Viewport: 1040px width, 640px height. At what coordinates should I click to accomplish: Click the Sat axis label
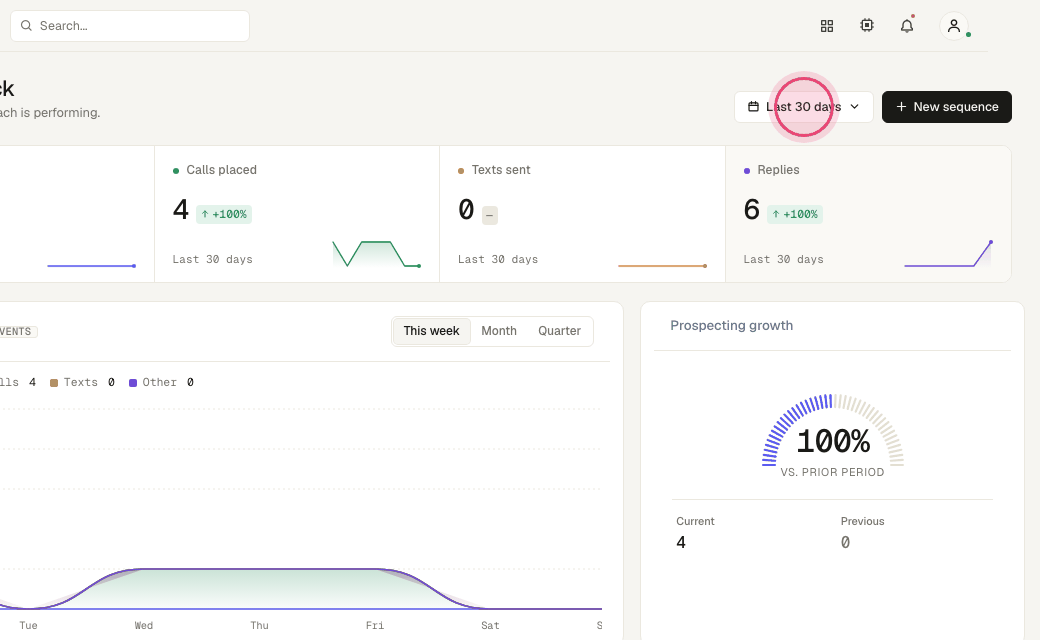click(490, 625)
